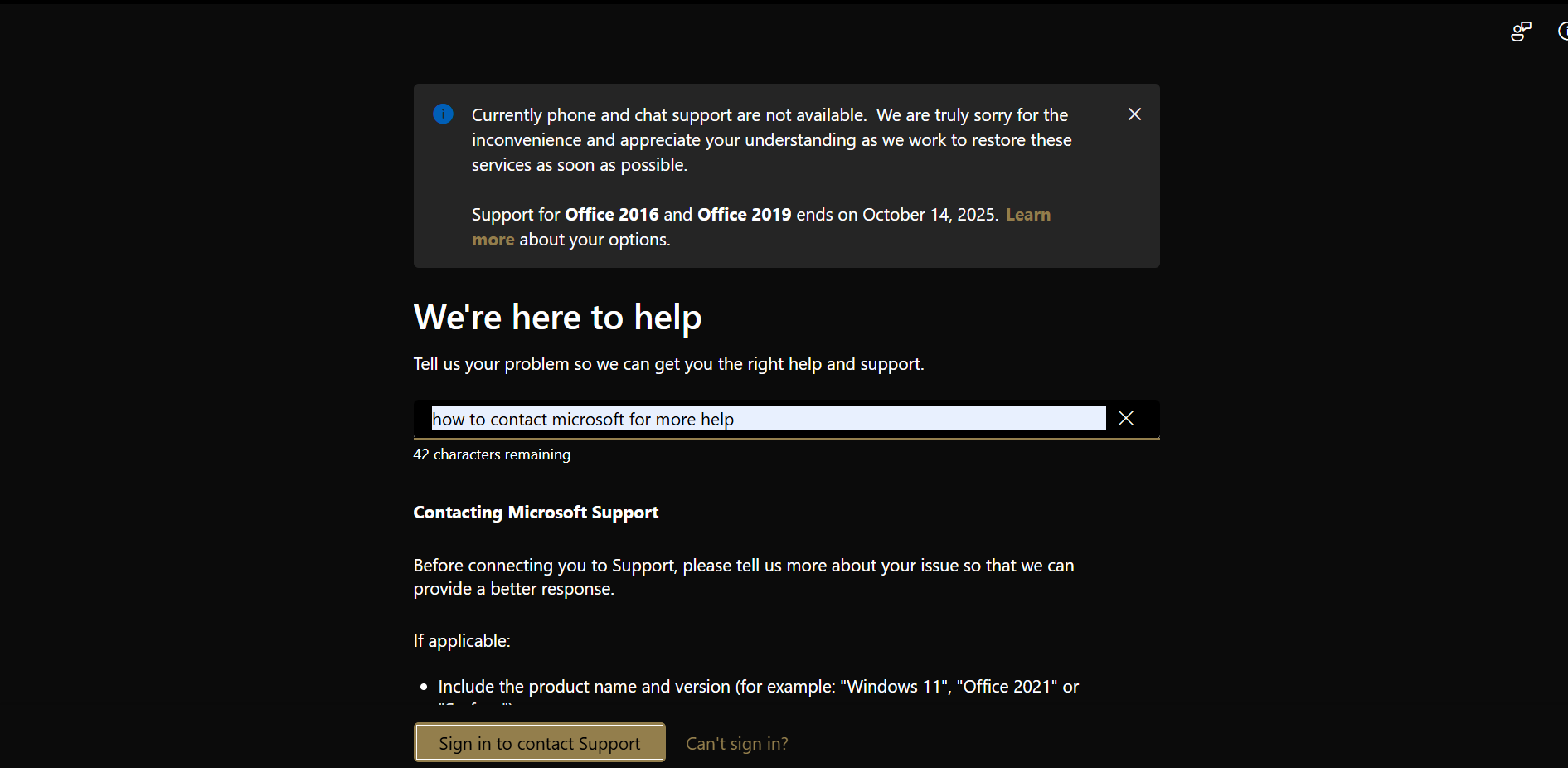This screenshot has height=768, width=1568.
Task: Click the bold Office 2016 text
Action: (x=611, y=214)
